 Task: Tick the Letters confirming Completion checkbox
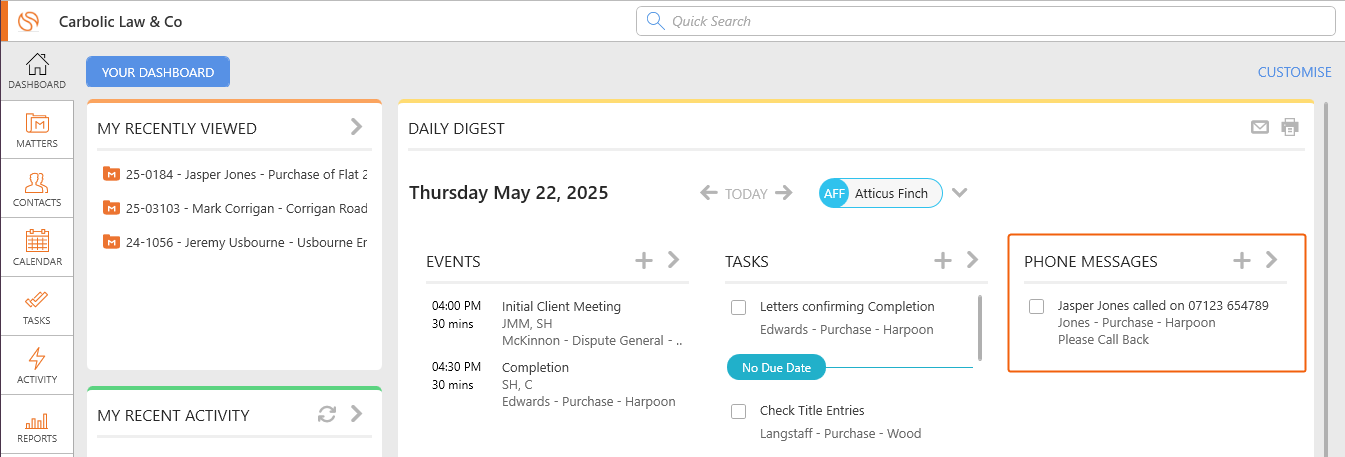(739, 307)
